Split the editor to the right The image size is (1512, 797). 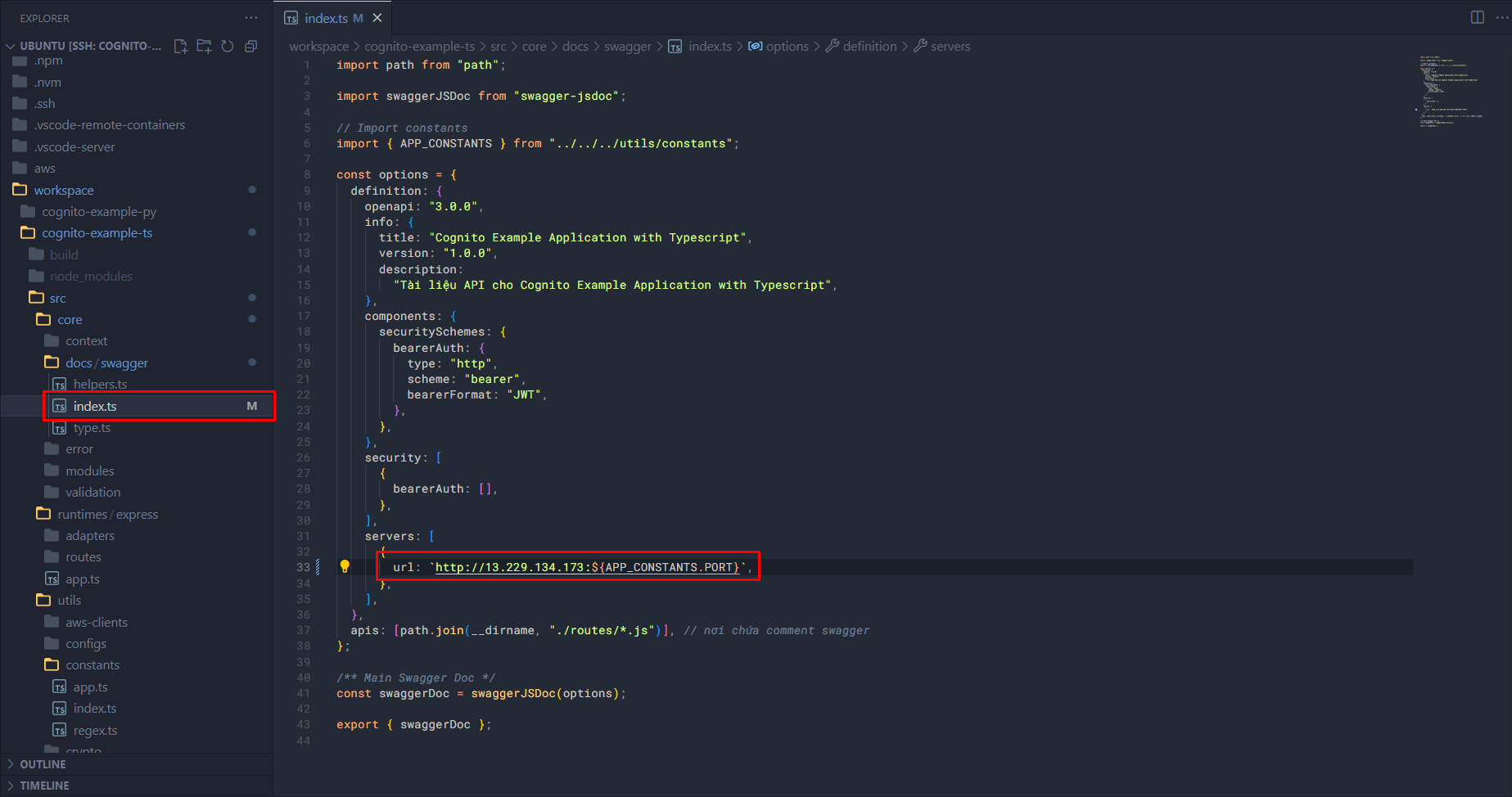(1477, 17)
